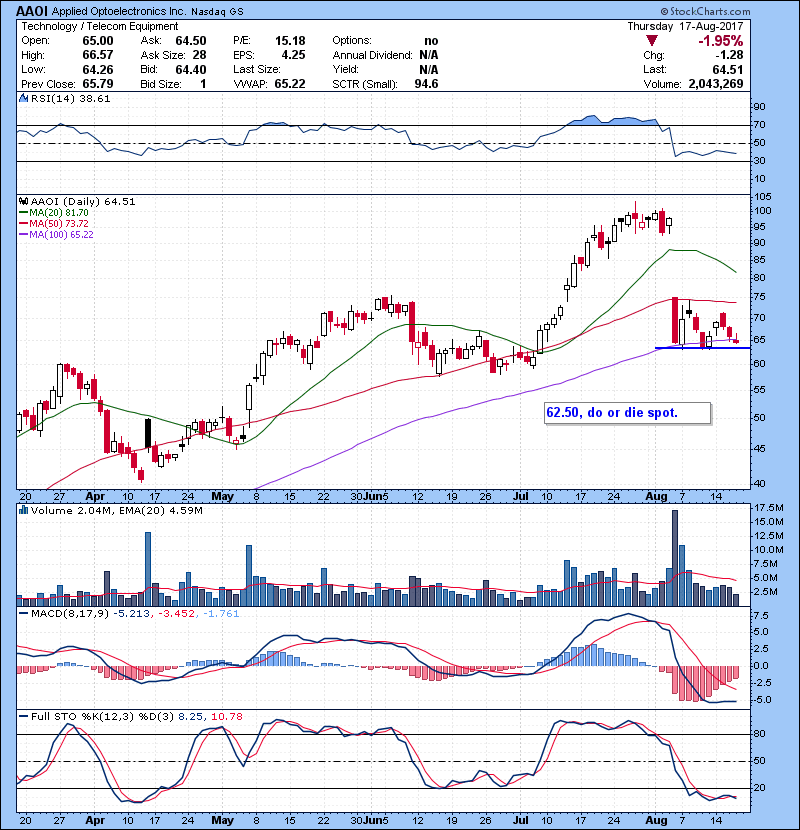Image resolution: width=800 pixels, height=830 pixels.
Task: Click the VWAP value 65.22
Action: (290, 84)
